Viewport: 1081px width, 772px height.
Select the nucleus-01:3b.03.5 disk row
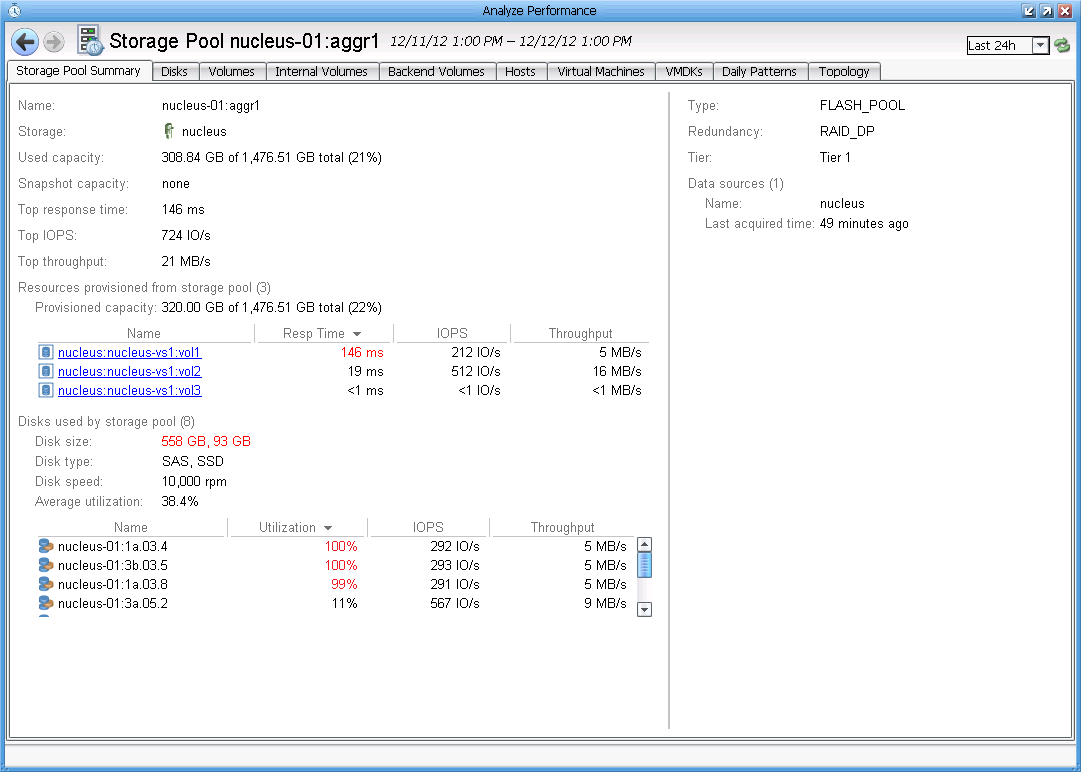(x=336, y=565)
